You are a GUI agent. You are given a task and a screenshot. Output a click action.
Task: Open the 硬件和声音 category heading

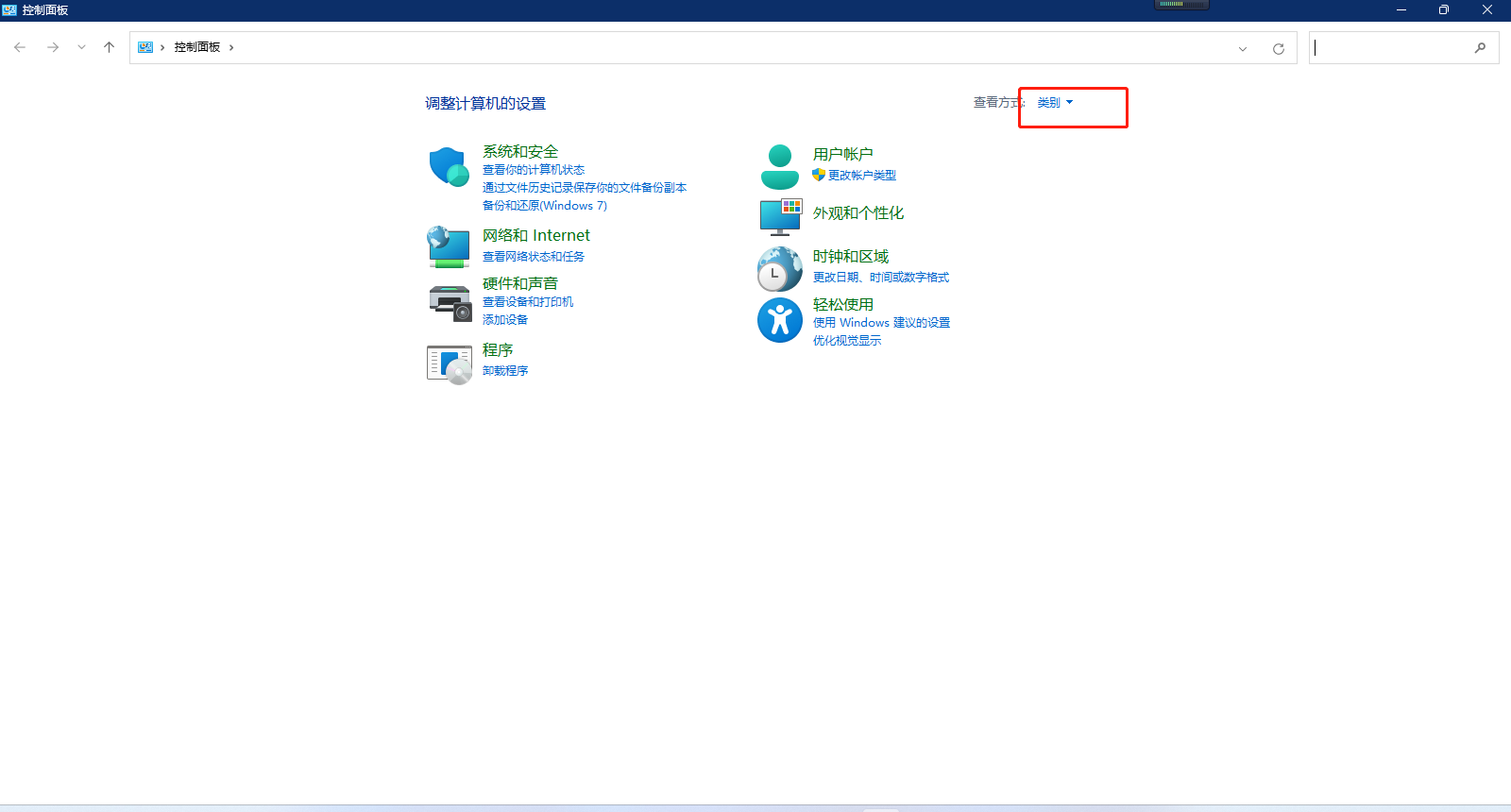520,283
